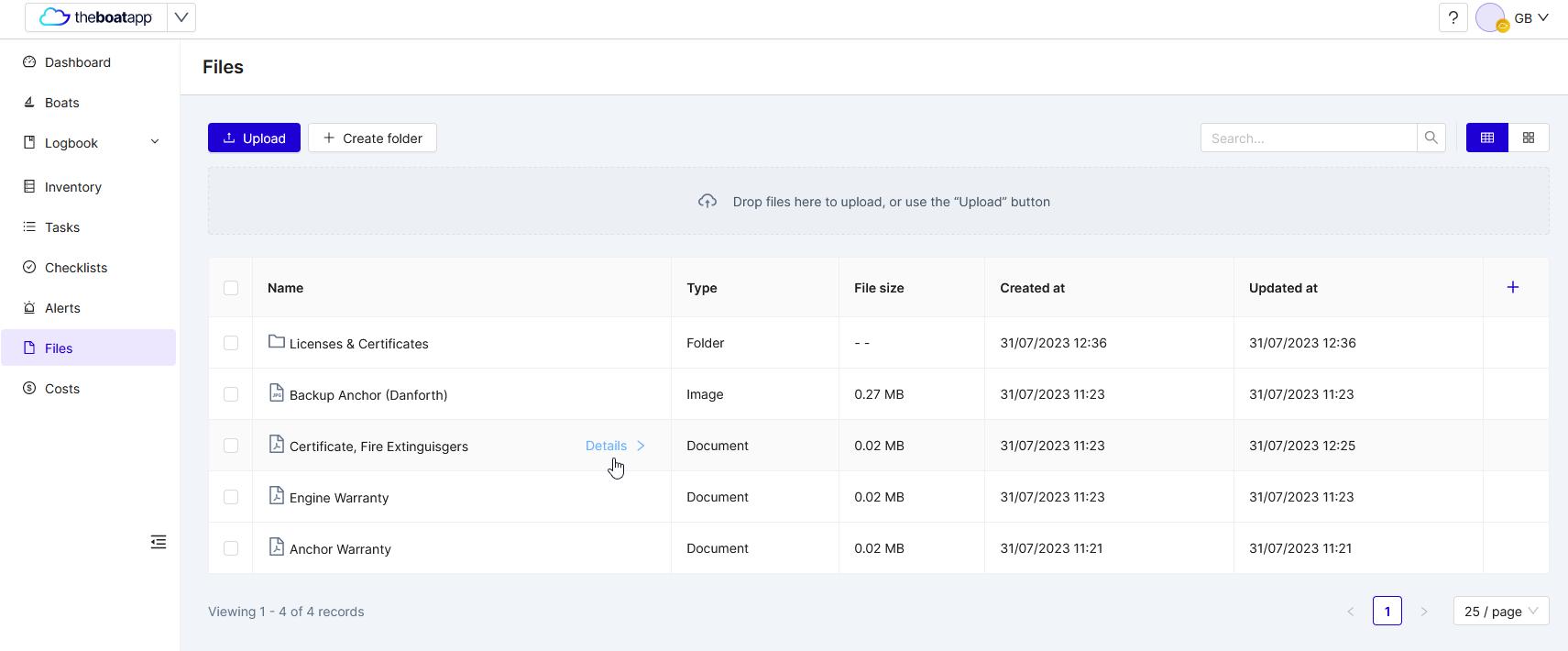Switch to table list view
The width and height of the screenshot is (1568, 651).
(x=1487, y=138)
